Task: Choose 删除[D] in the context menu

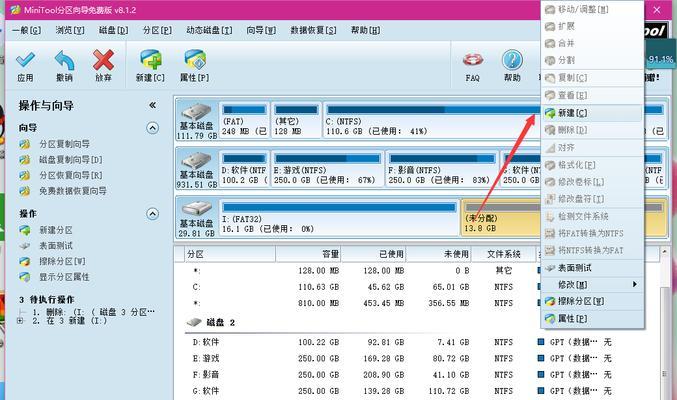Action: [x=592, y=130]
